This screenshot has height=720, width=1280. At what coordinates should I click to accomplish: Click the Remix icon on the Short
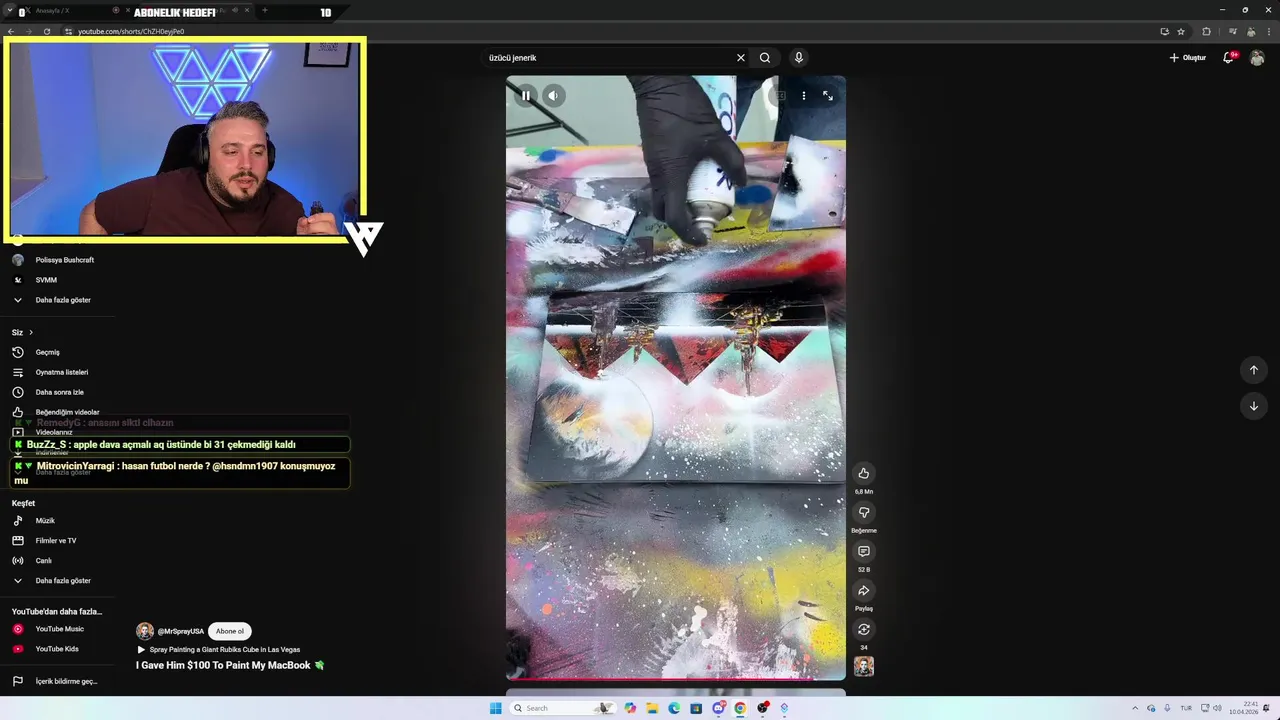point(864,629)
